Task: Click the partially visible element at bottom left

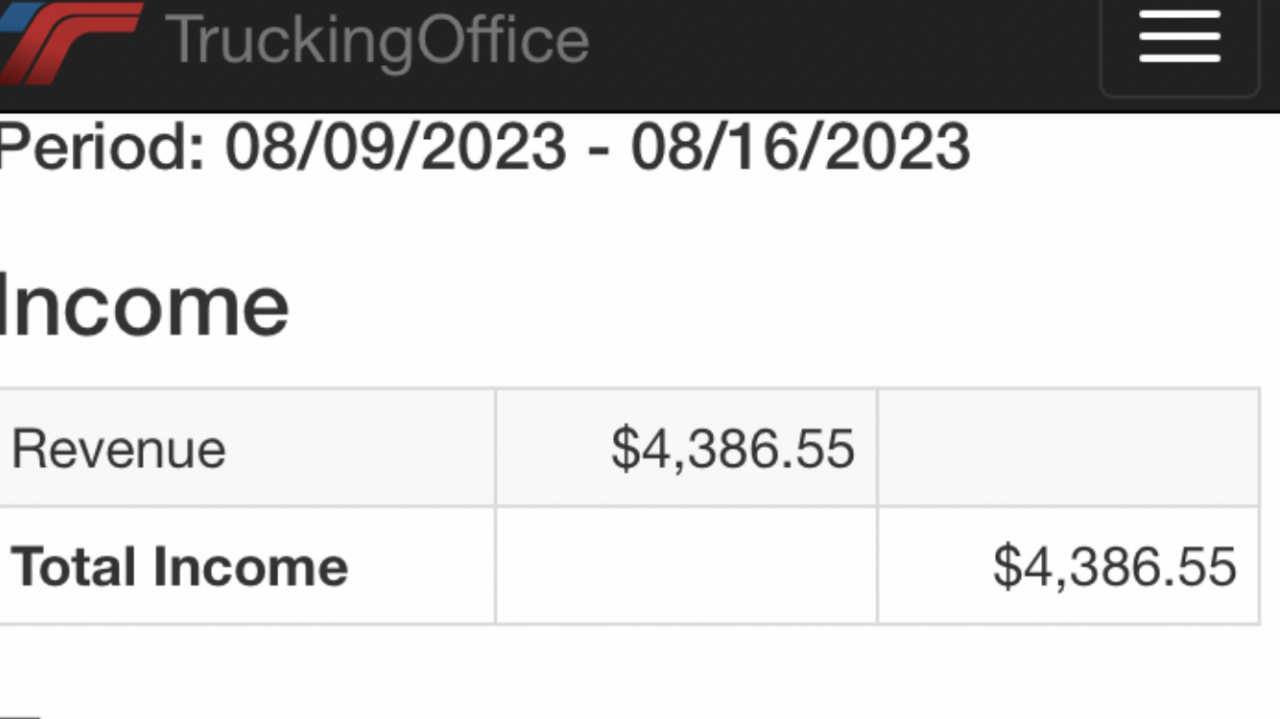Action: pyautogui.click(x=20, y=714)
